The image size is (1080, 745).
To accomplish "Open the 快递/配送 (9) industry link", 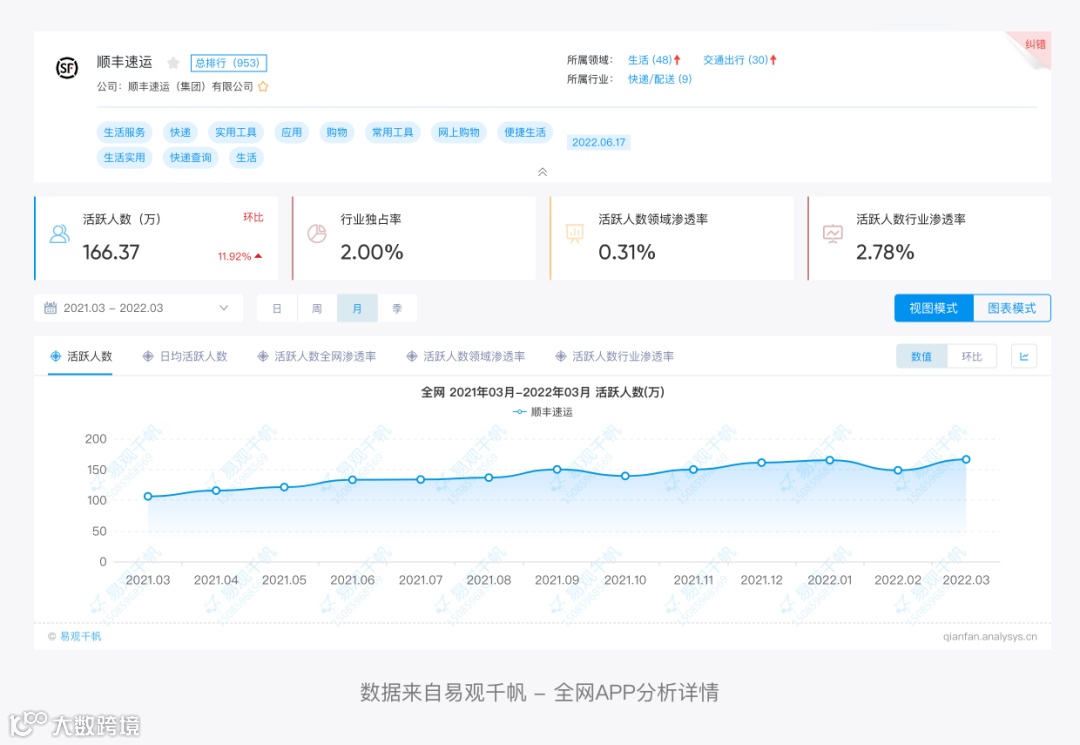I will pyautogui.click(x=660, y=79).
